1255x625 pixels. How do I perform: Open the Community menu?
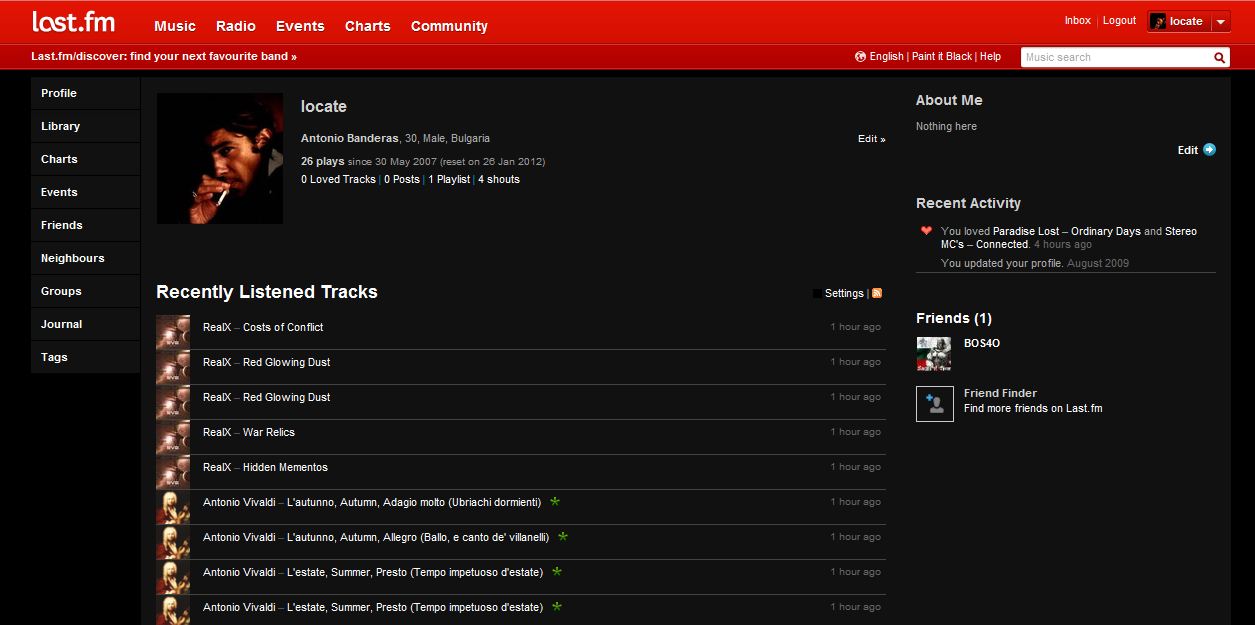(449, 26)
